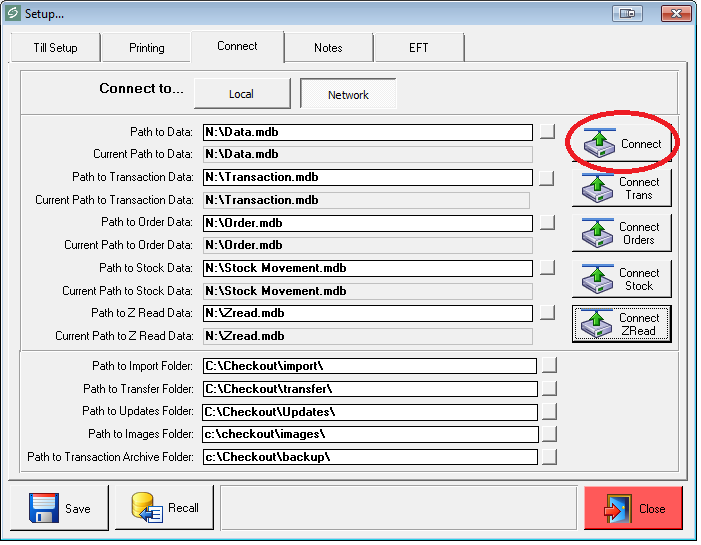Click the Connect button with green arrow
The image size is (701, 545).
tap(621, 143)
